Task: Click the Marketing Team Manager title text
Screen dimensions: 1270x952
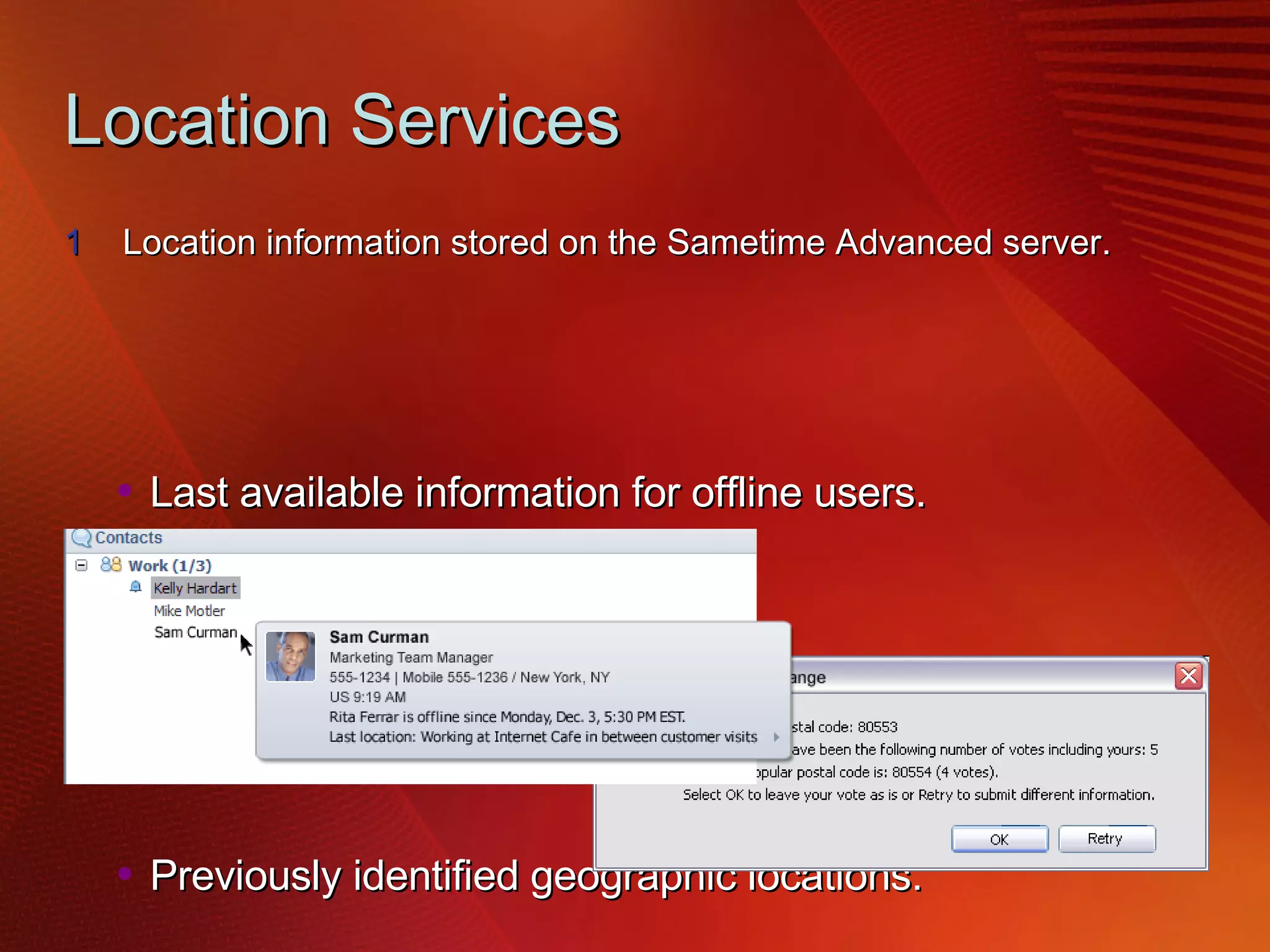Action: coord(411,658)
